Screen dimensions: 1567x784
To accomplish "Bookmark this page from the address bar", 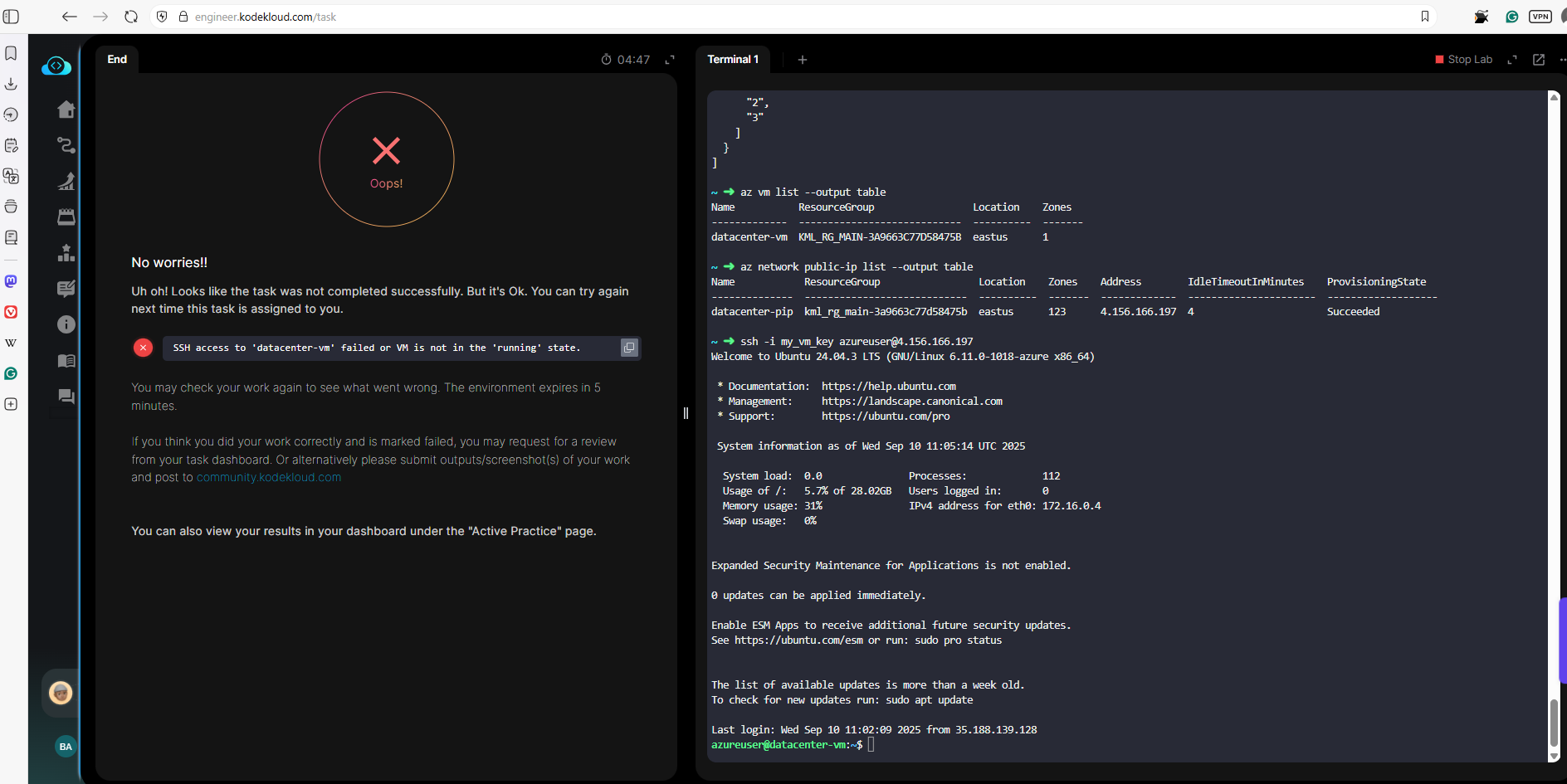I will (x=1425, y=17).
